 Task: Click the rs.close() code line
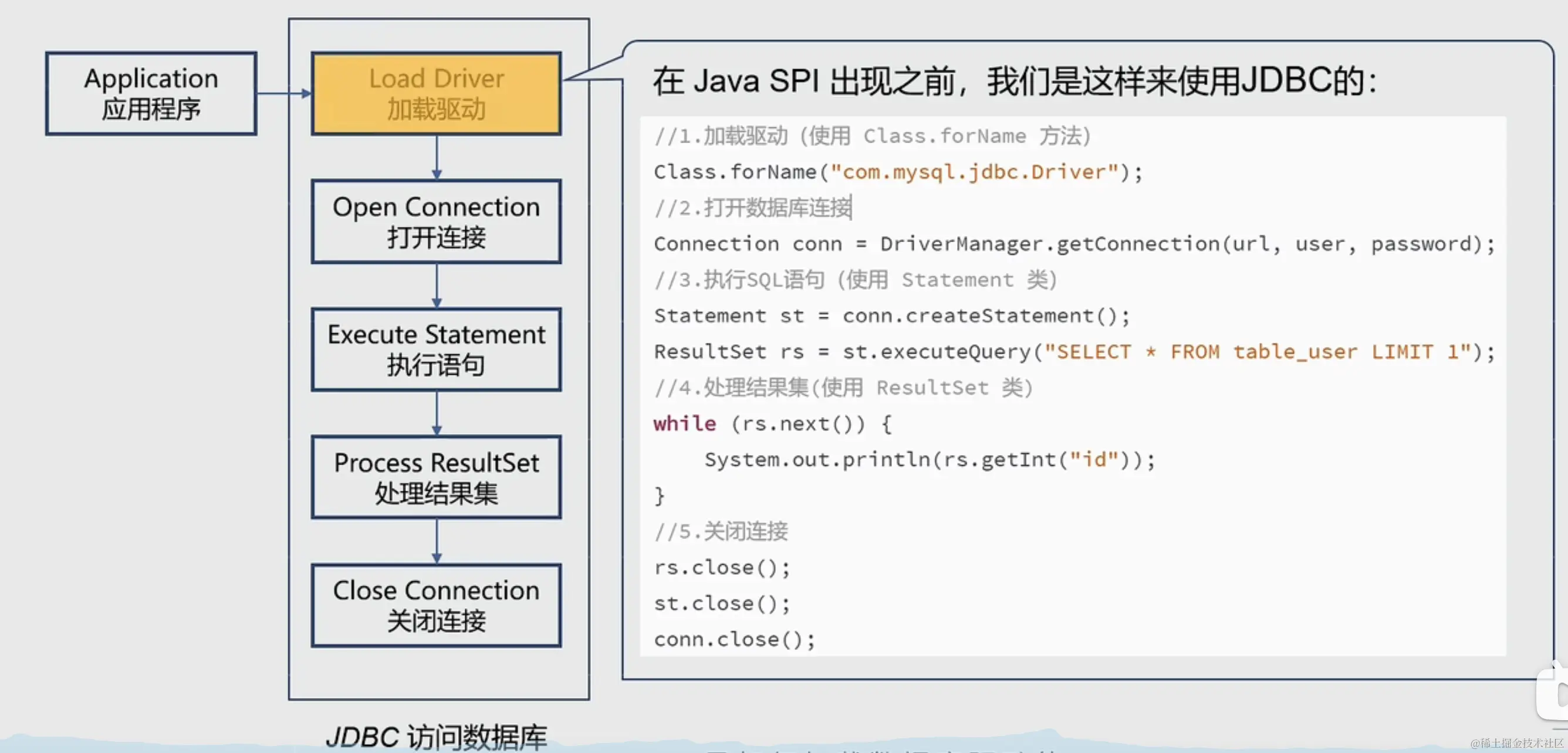(x=721, y=568)
